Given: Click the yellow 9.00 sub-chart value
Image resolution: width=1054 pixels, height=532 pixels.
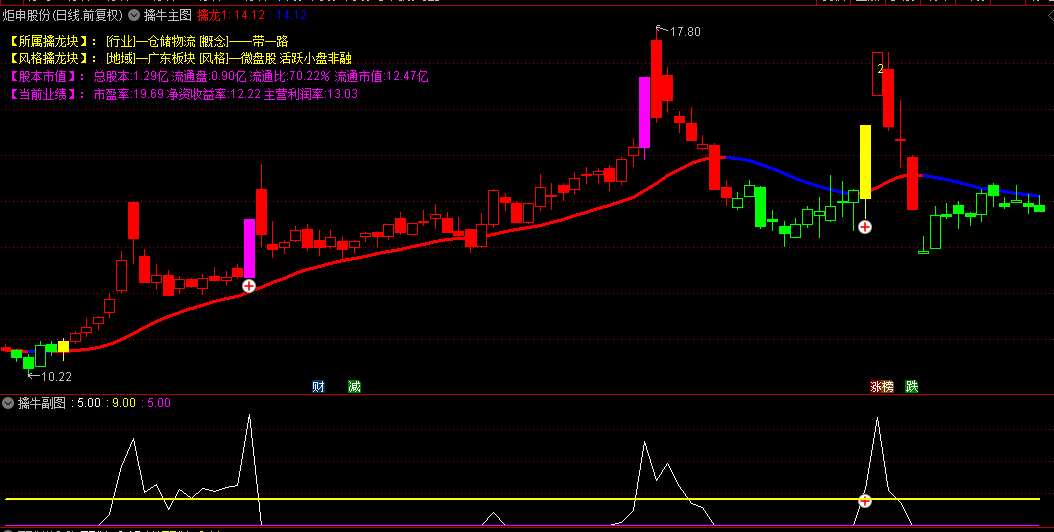Looking at the screenshot, I should (x=124, y=403).
